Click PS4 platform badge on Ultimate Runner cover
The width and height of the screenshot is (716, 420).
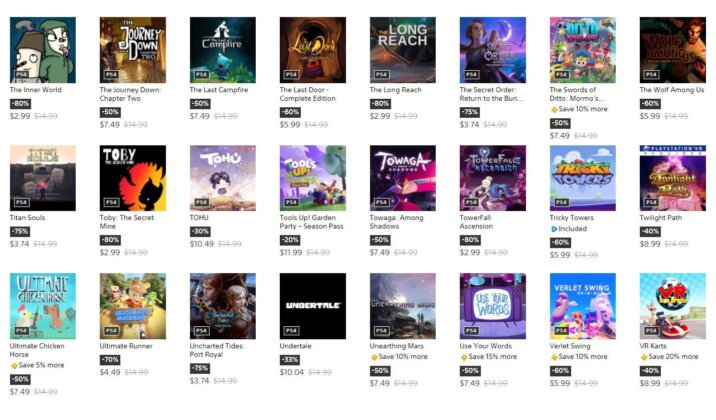[111, 331]
